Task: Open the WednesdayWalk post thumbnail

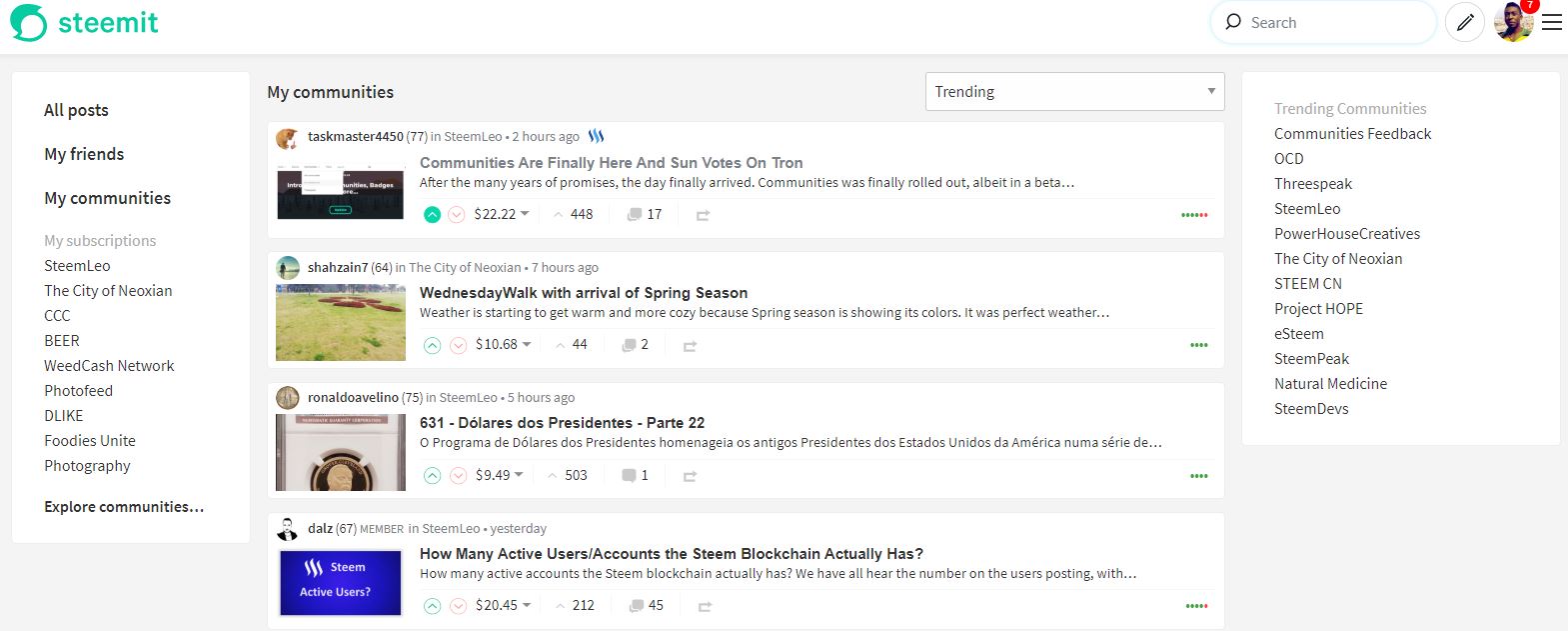Action: [x=341, y=322]
